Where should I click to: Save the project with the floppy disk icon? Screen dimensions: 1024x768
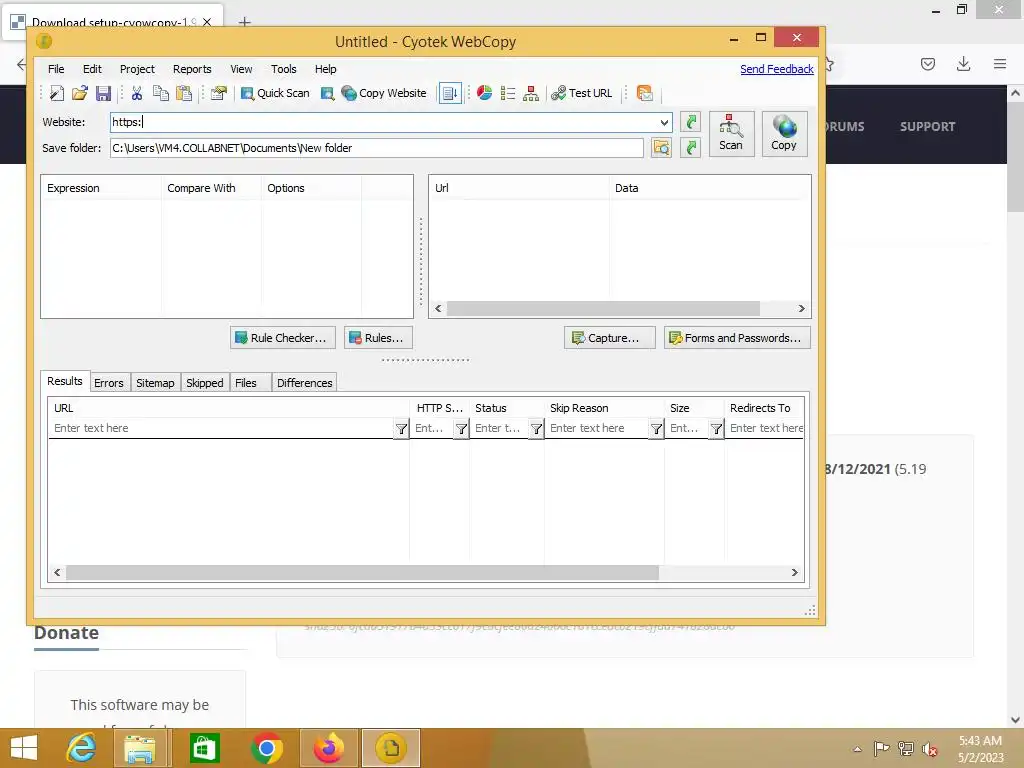(103, 93)
